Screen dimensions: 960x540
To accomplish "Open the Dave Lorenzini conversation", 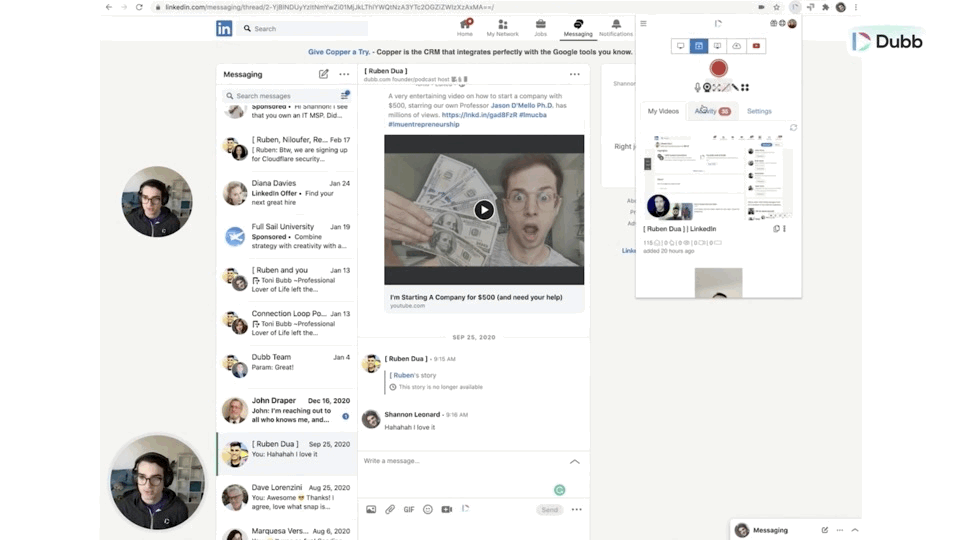I will [x=287, y=497].
